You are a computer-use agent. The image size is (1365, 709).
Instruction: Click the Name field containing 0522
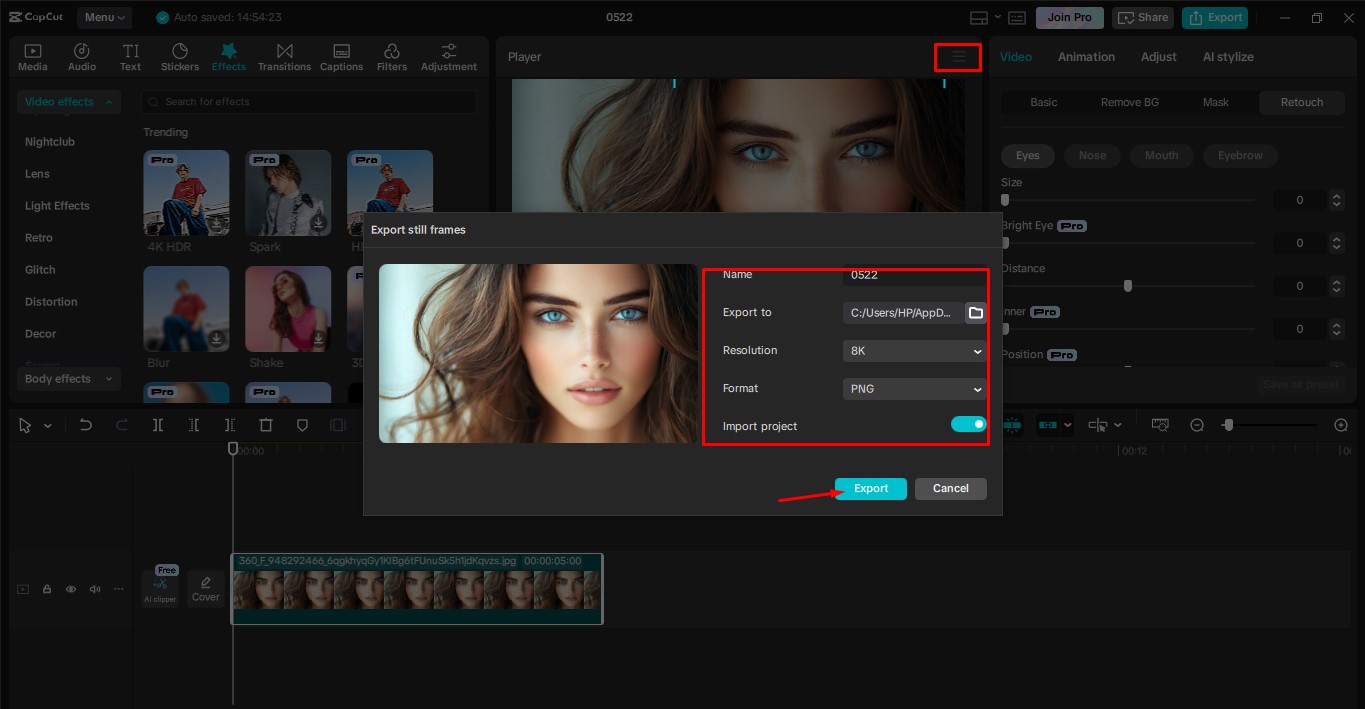[912, 275]
